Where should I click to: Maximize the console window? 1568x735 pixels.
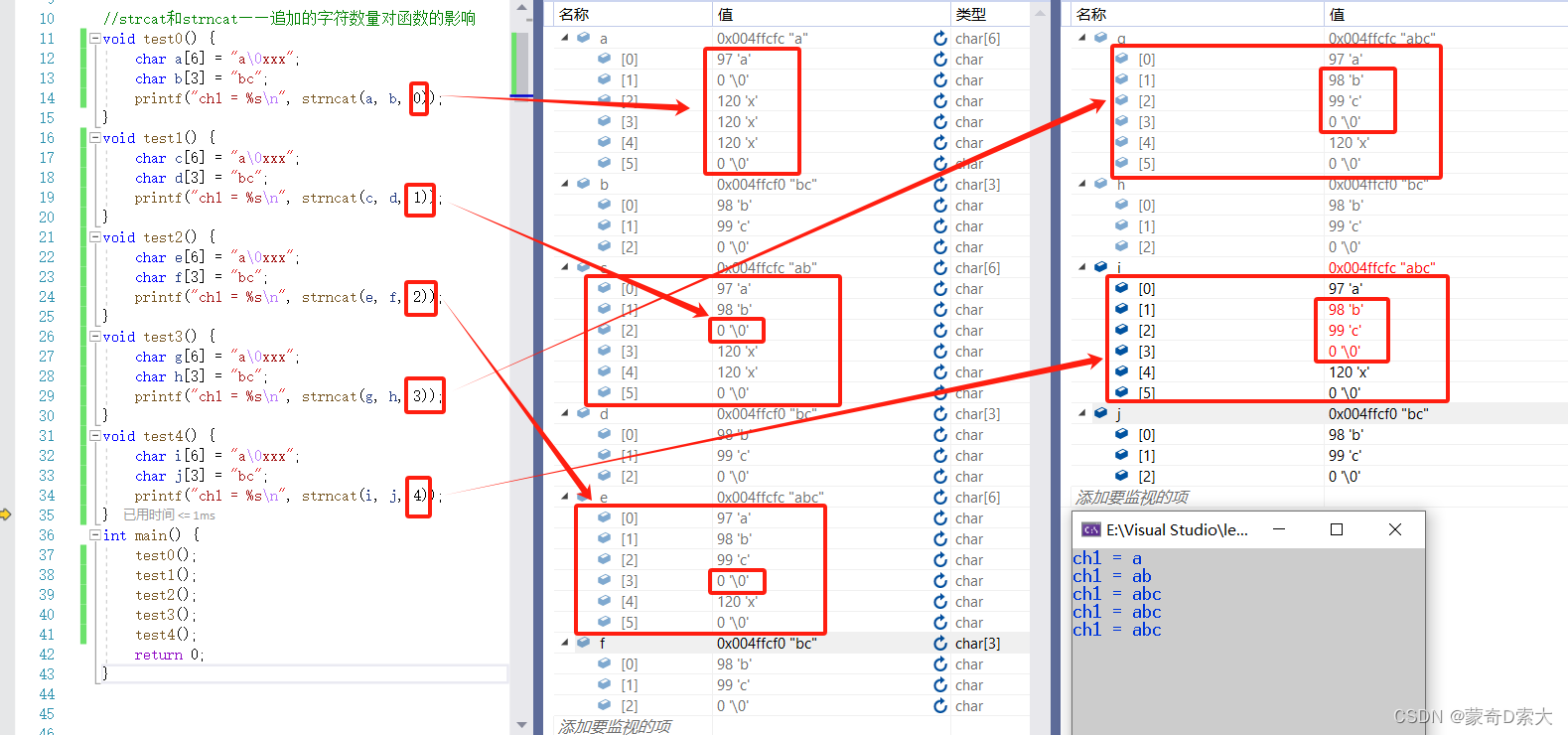point(1337,529)
